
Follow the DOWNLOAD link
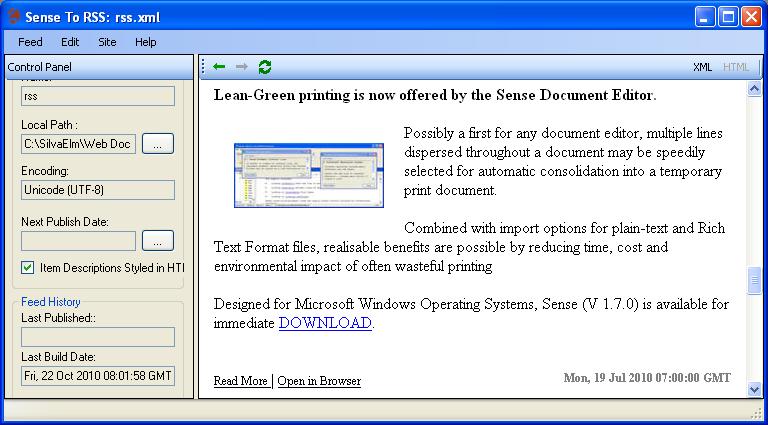[325, 323]
